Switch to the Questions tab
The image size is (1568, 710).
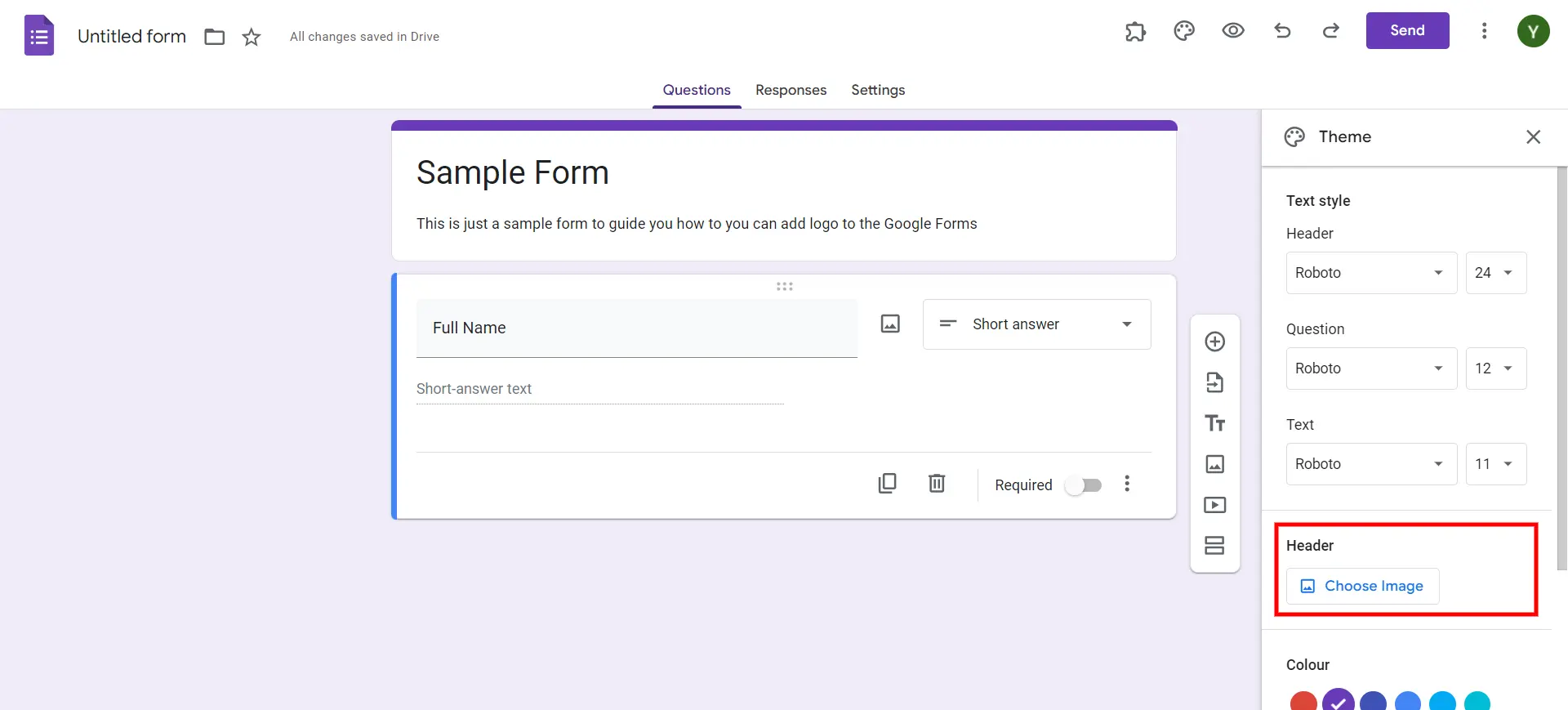pyautogui.click(x=697, y=90)
